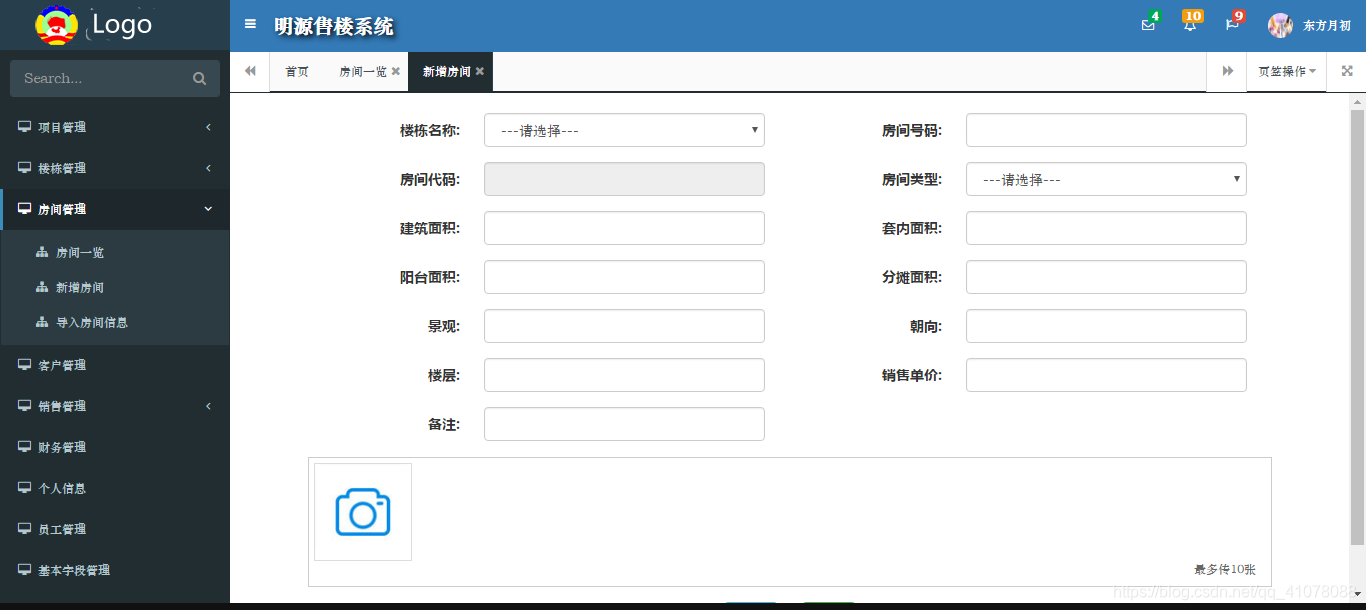The width and height of the screenshot is (1366, 610).
Task: Click 套内面积 input field
Action: (1106, 228)
